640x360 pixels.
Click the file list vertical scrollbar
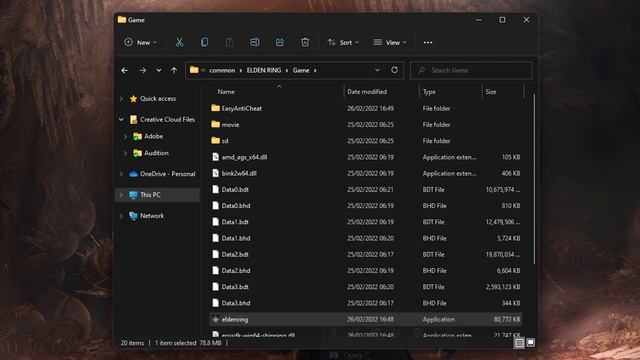534,179
